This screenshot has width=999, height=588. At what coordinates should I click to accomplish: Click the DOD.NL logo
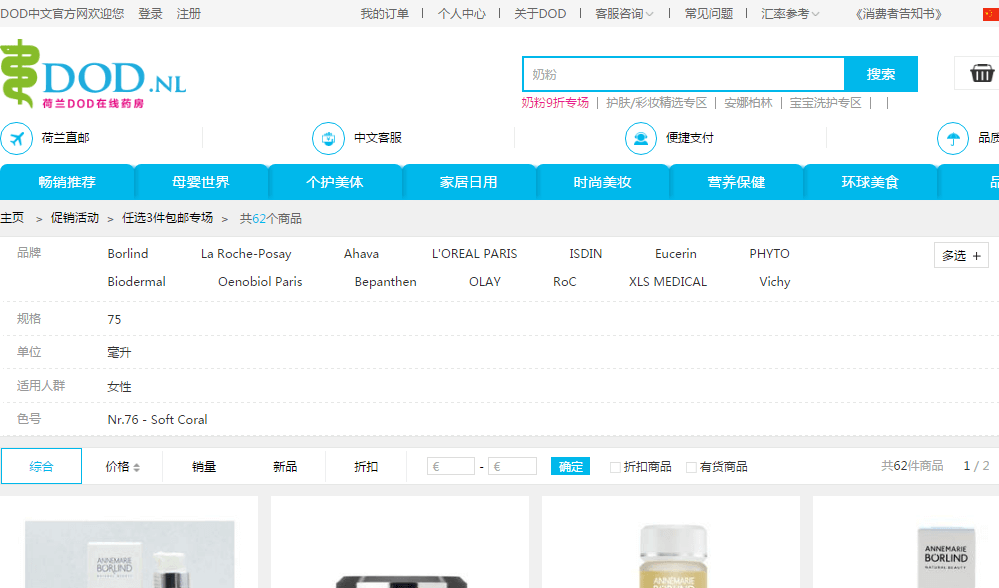coord(93,74)
